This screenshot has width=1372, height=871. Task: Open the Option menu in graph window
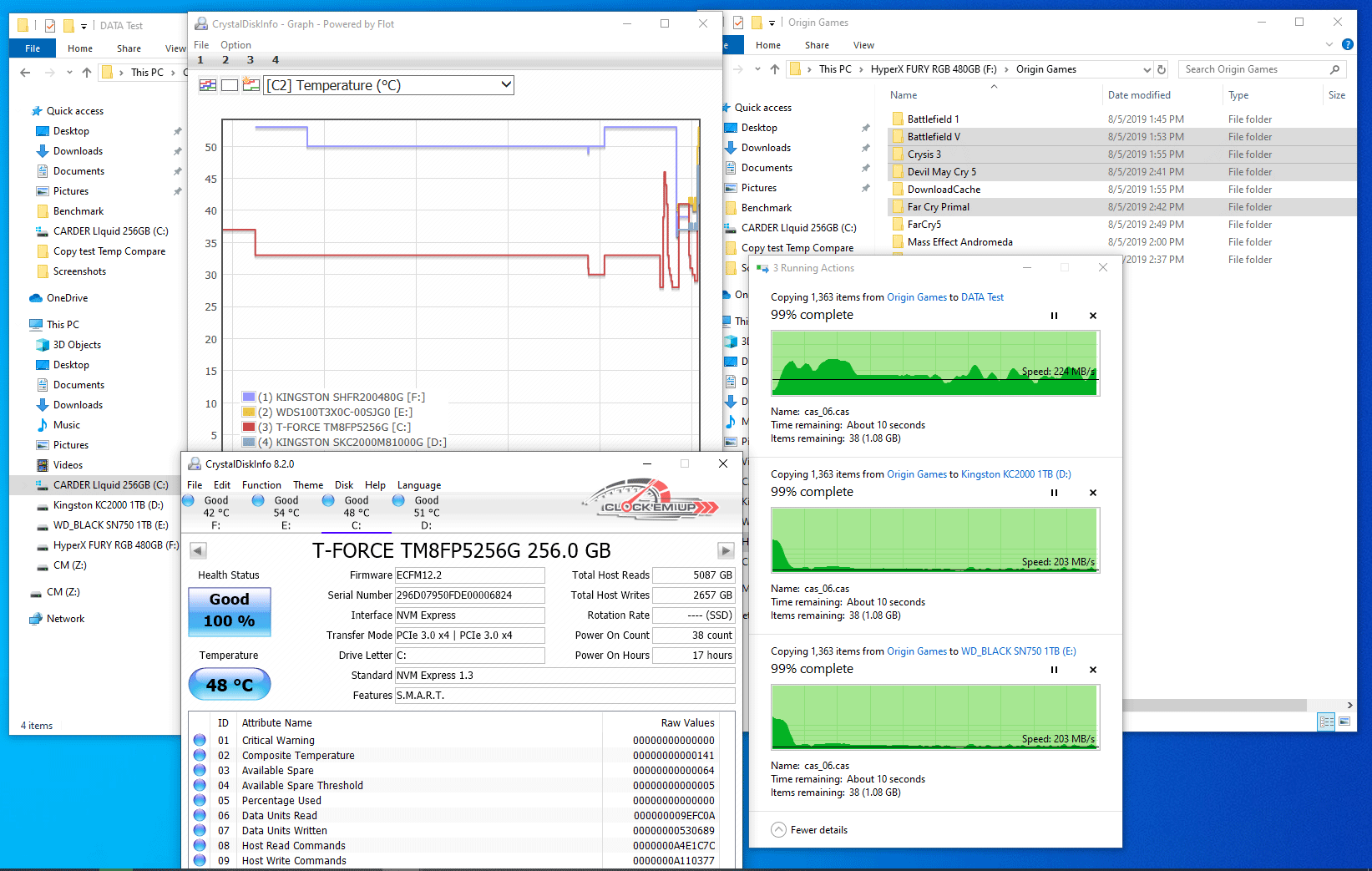pyautogui.click(x=235, y=45)
